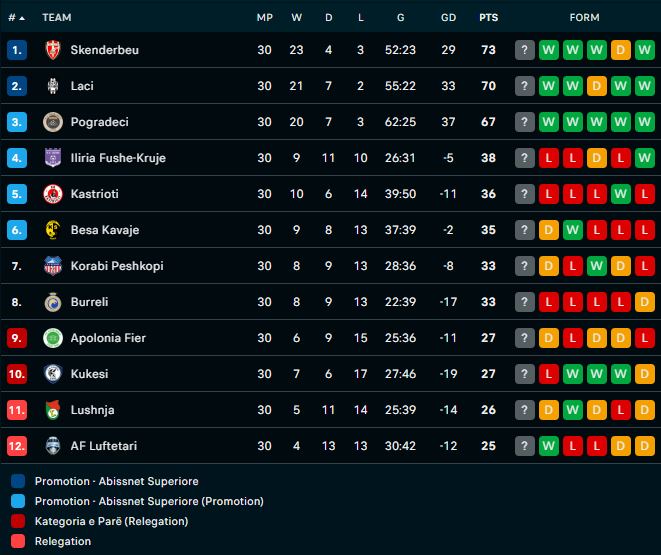Sort the table by PTS column

488,17
